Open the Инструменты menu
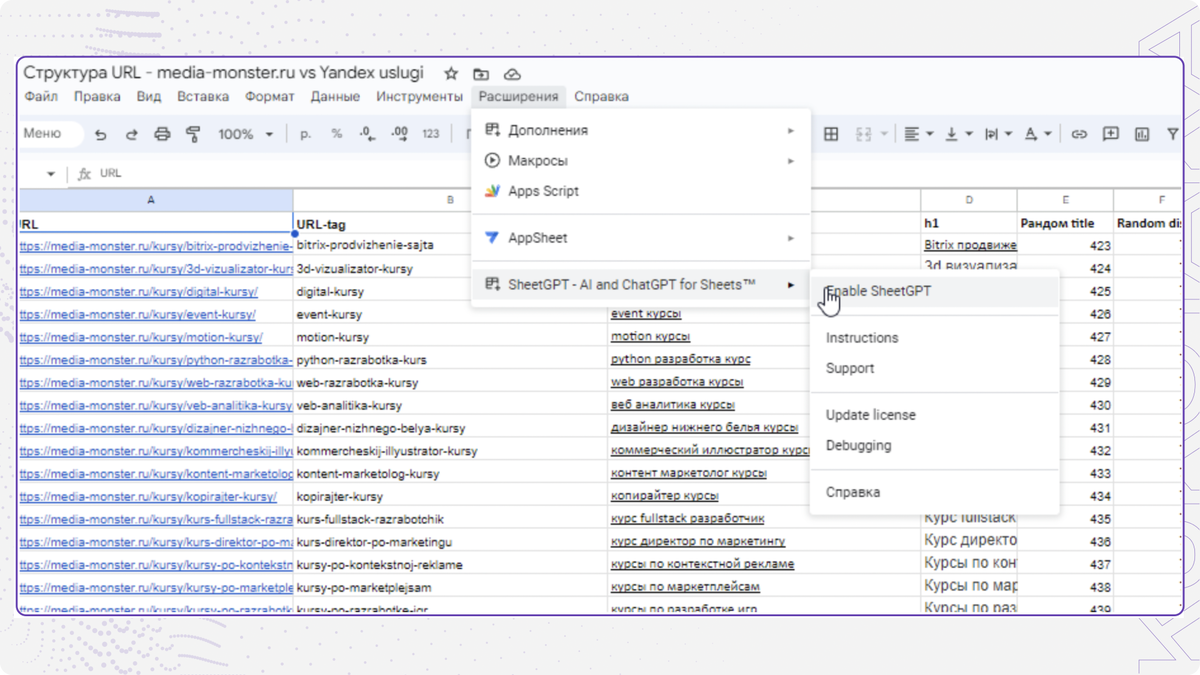The width and height of the screenshot is (1200, 675). tap(419, 97)
